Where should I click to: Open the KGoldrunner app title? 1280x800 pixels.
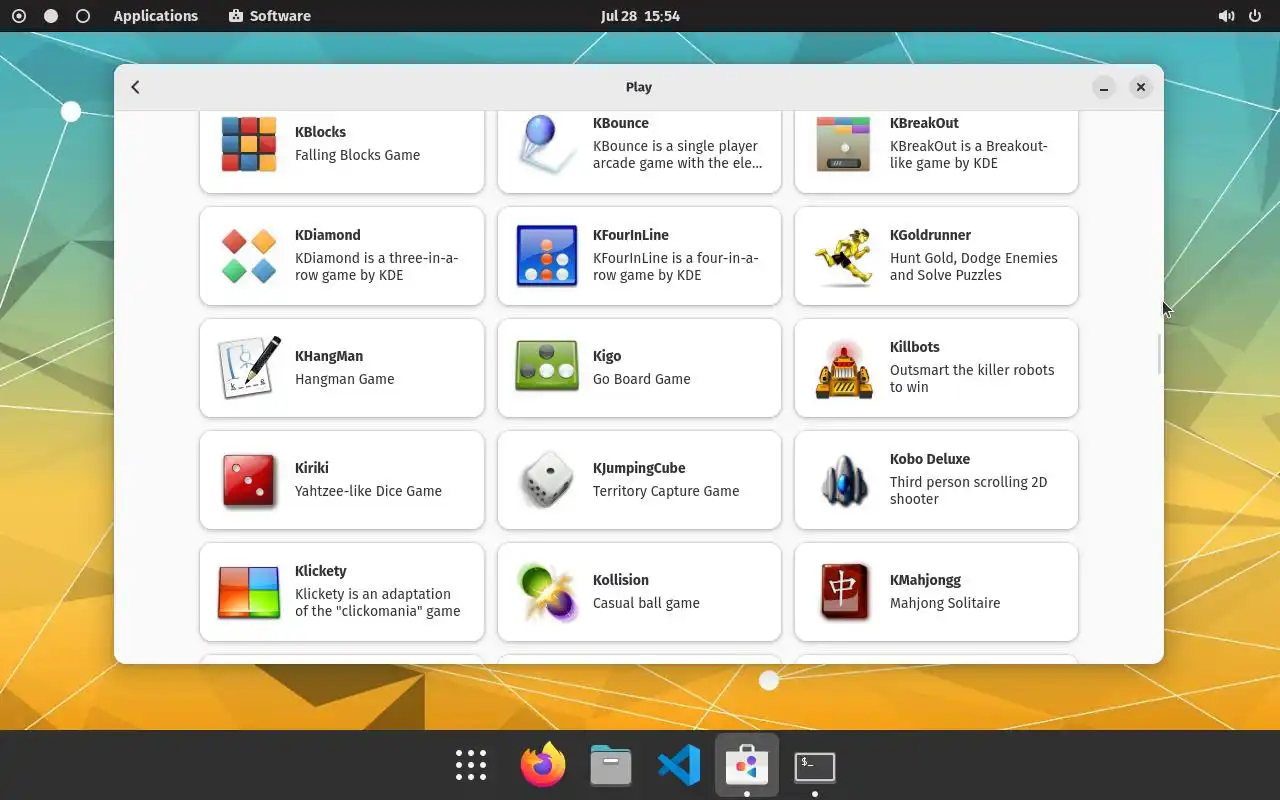click(930, 235)
